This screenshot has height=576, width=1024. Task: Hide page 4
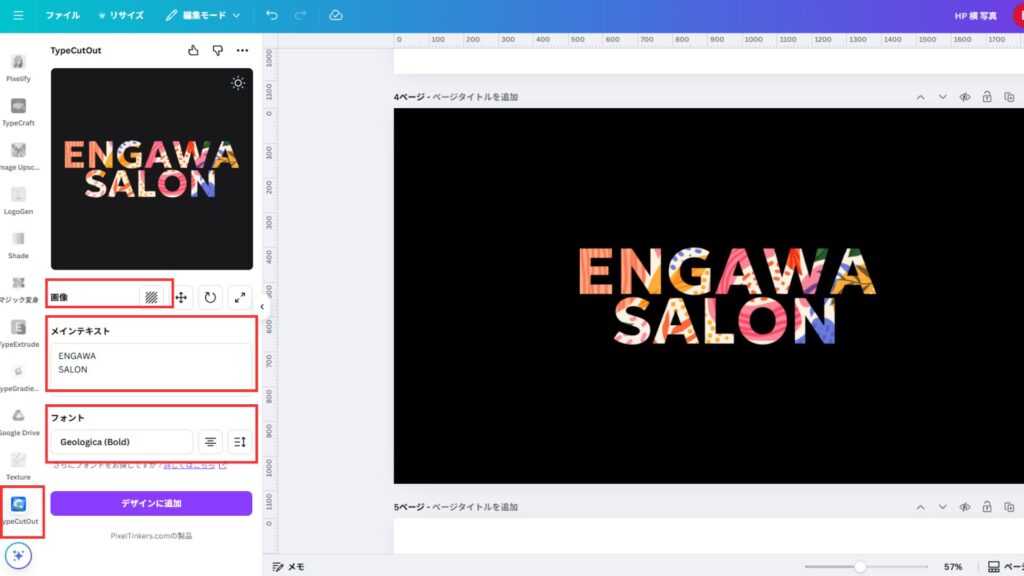coord(965,97)
